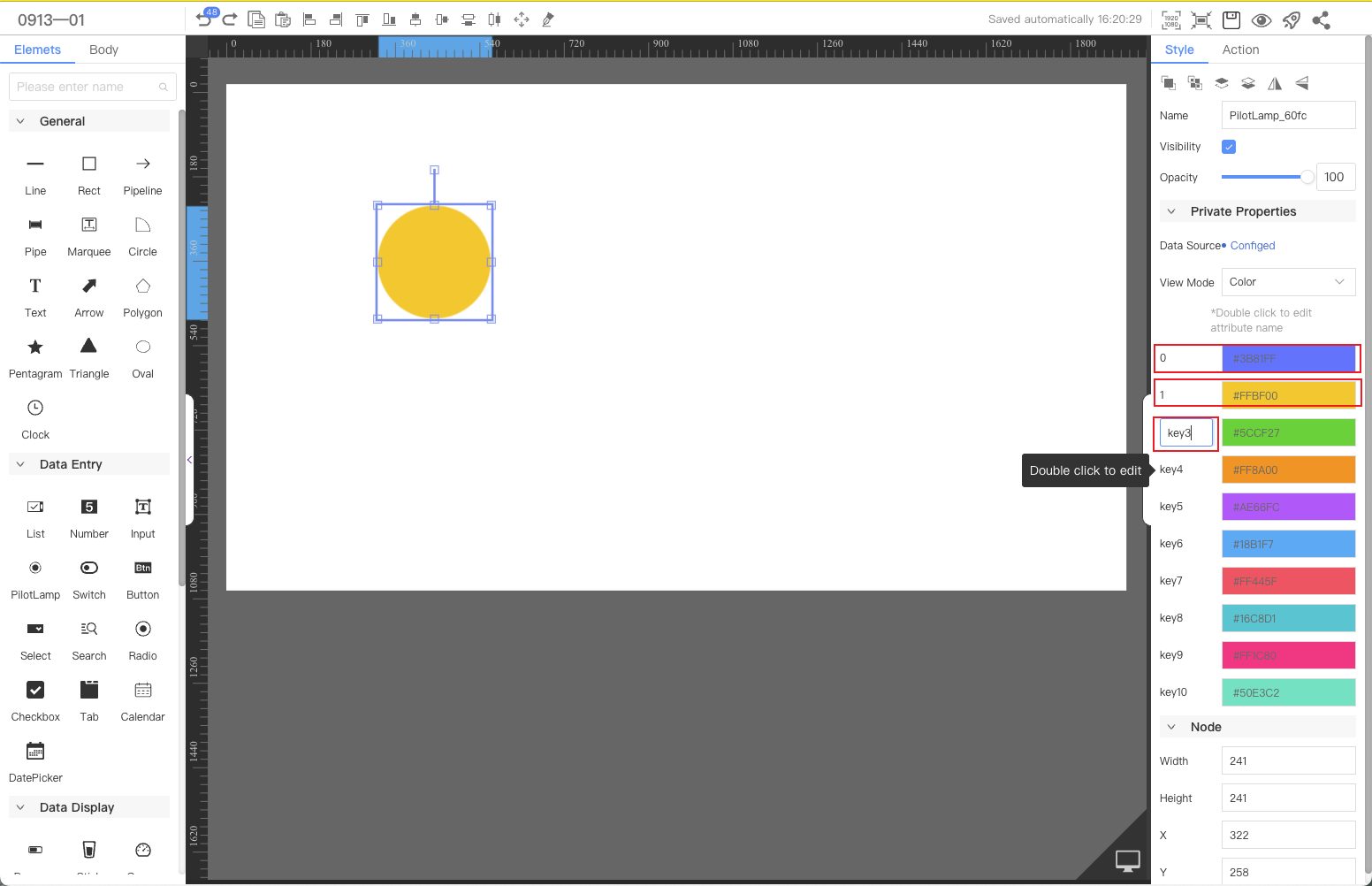The image size is (1372, 886).
Task: Click the share icon in toolbar
Action: point(1322,20)
